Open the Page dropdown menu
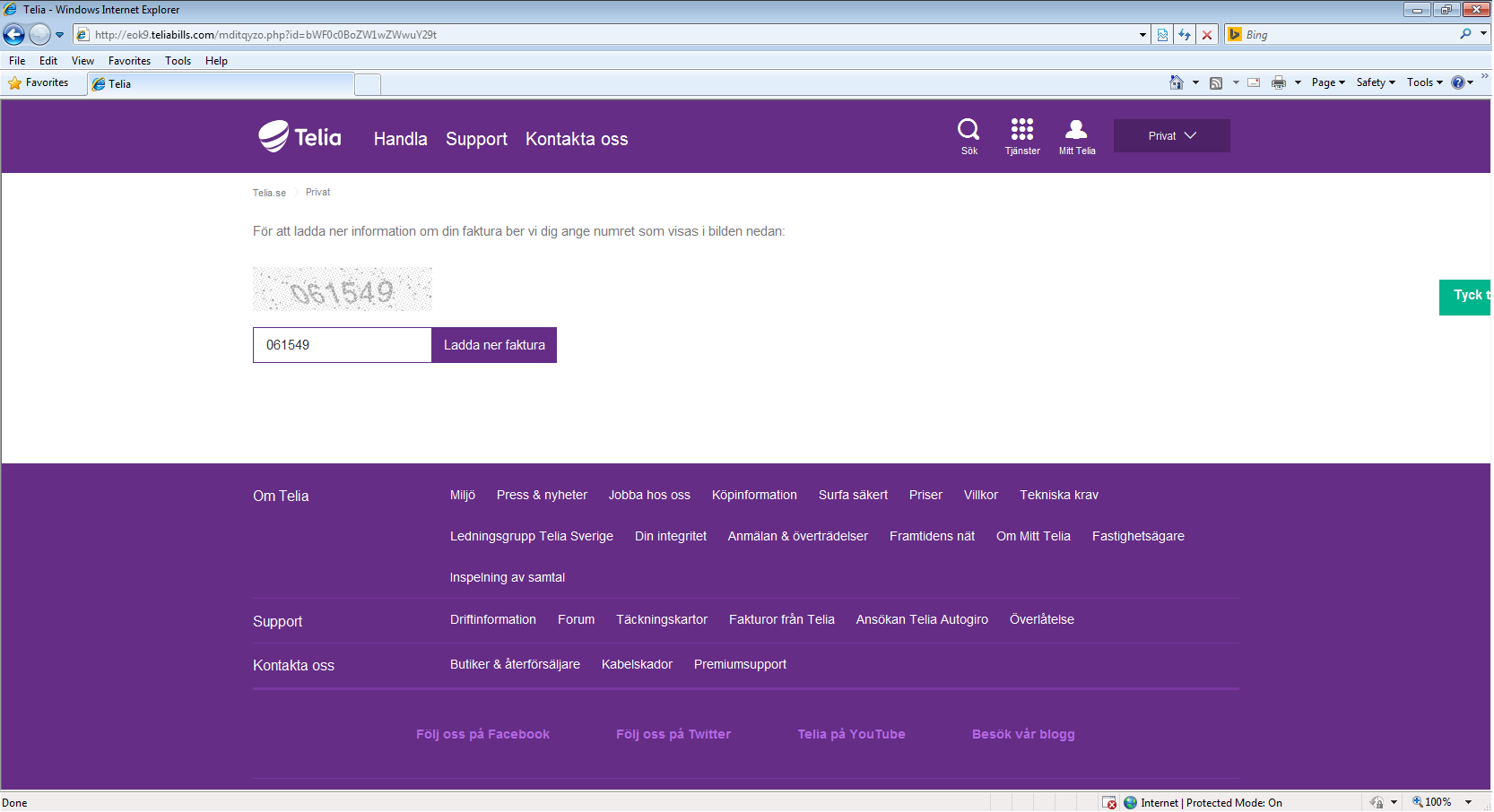Image resolution: width=1494 pixels, height=812 pixels. coord(1328,82)
